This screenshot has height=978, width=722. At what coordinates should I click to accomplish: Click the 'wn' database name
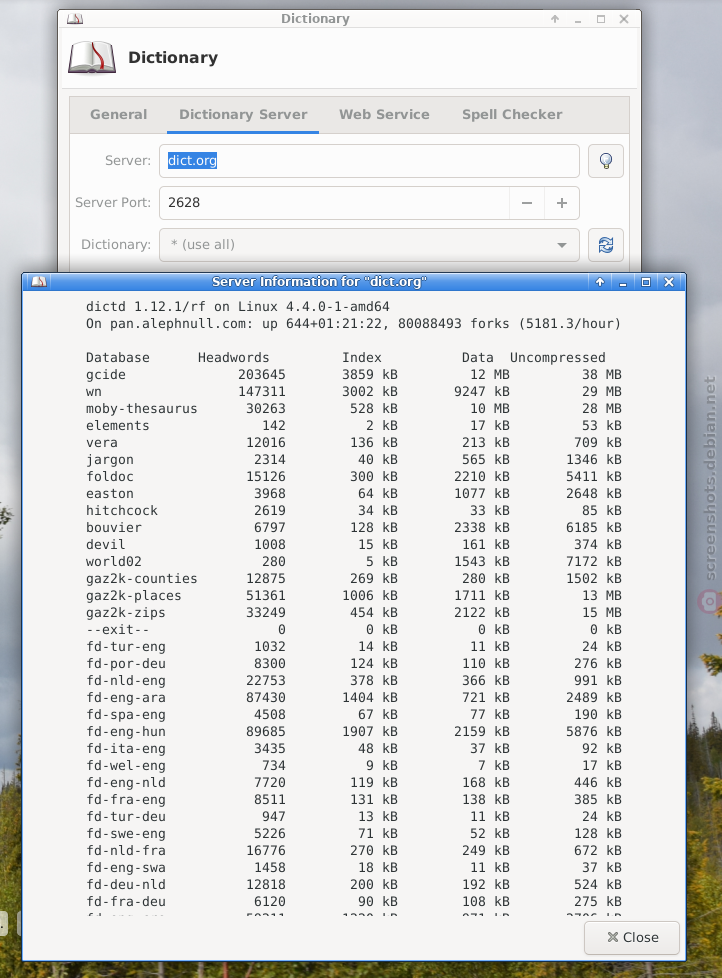[x=94, y=392]
